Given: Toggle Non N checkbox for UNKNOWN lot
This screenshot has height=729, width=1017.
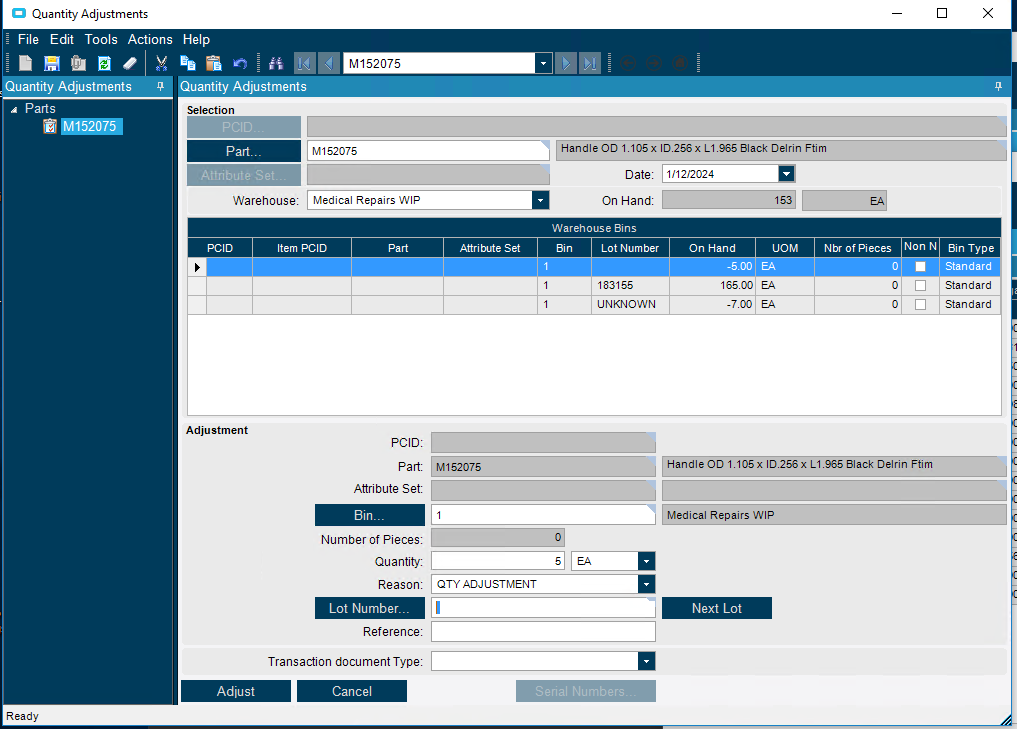Looking at the screenshot, I should pos(920,305).
